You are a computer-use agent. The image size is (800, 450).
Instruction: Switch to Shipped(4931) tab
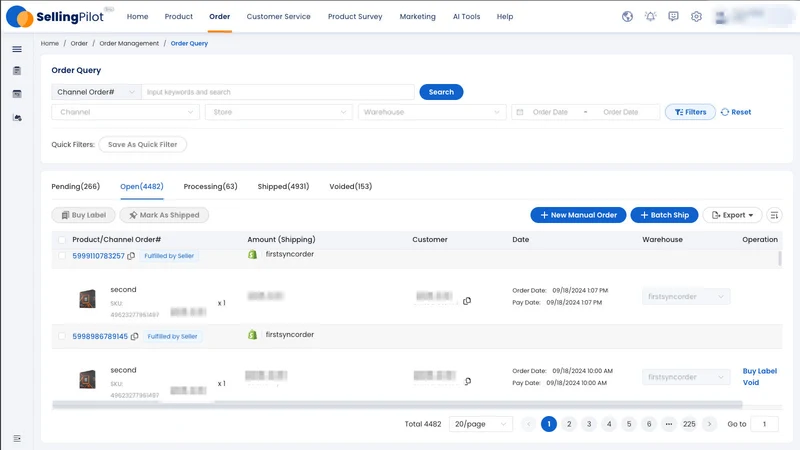[283, 186]
